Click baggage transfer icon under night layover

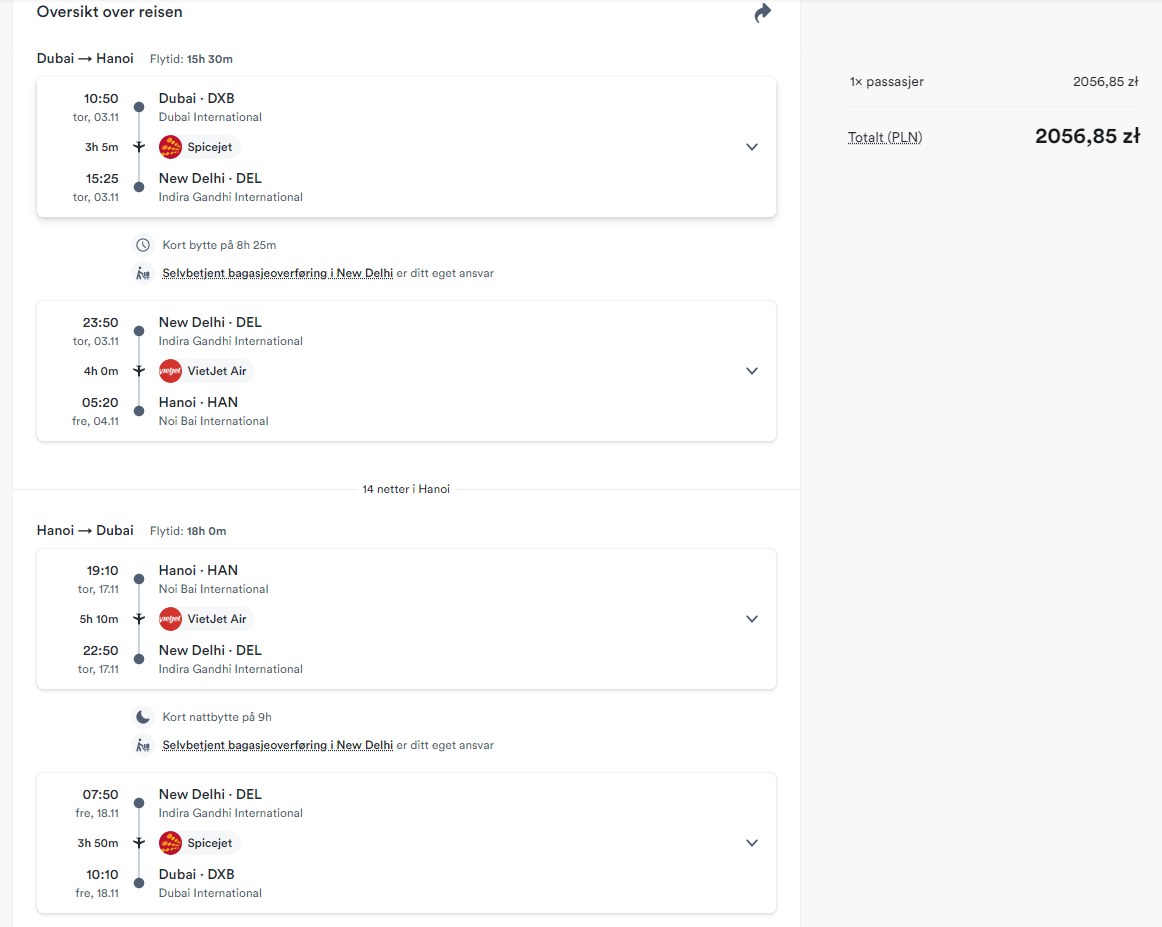click(143, 745)
